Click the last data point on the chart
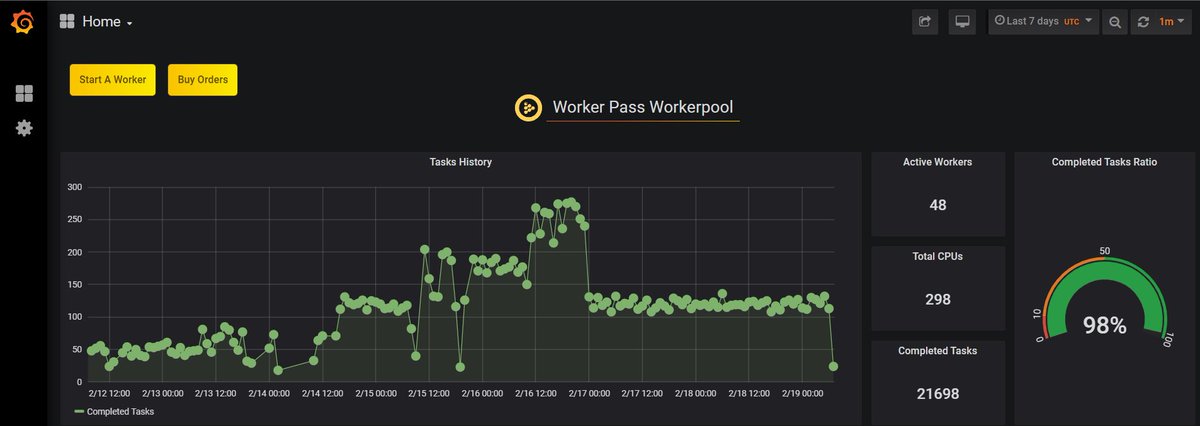1200x426 pixels. pyautogui.click(x=833, y=367)
